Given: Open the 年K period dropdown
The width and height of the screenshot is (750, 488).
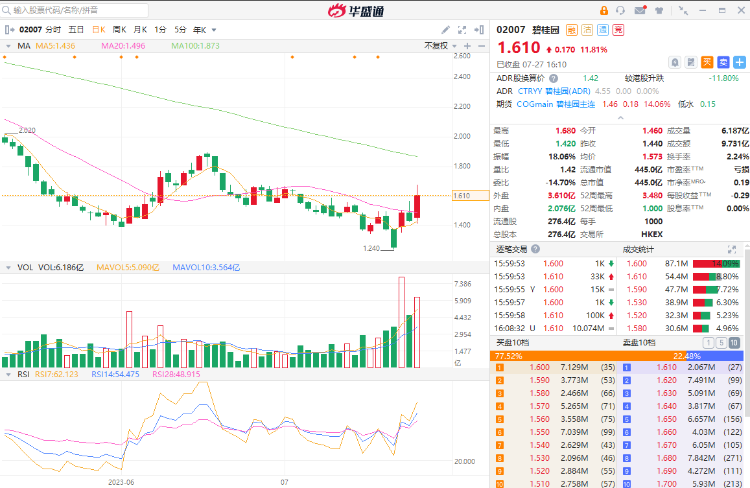Looking at the screenshot, I should coord(205,30).
